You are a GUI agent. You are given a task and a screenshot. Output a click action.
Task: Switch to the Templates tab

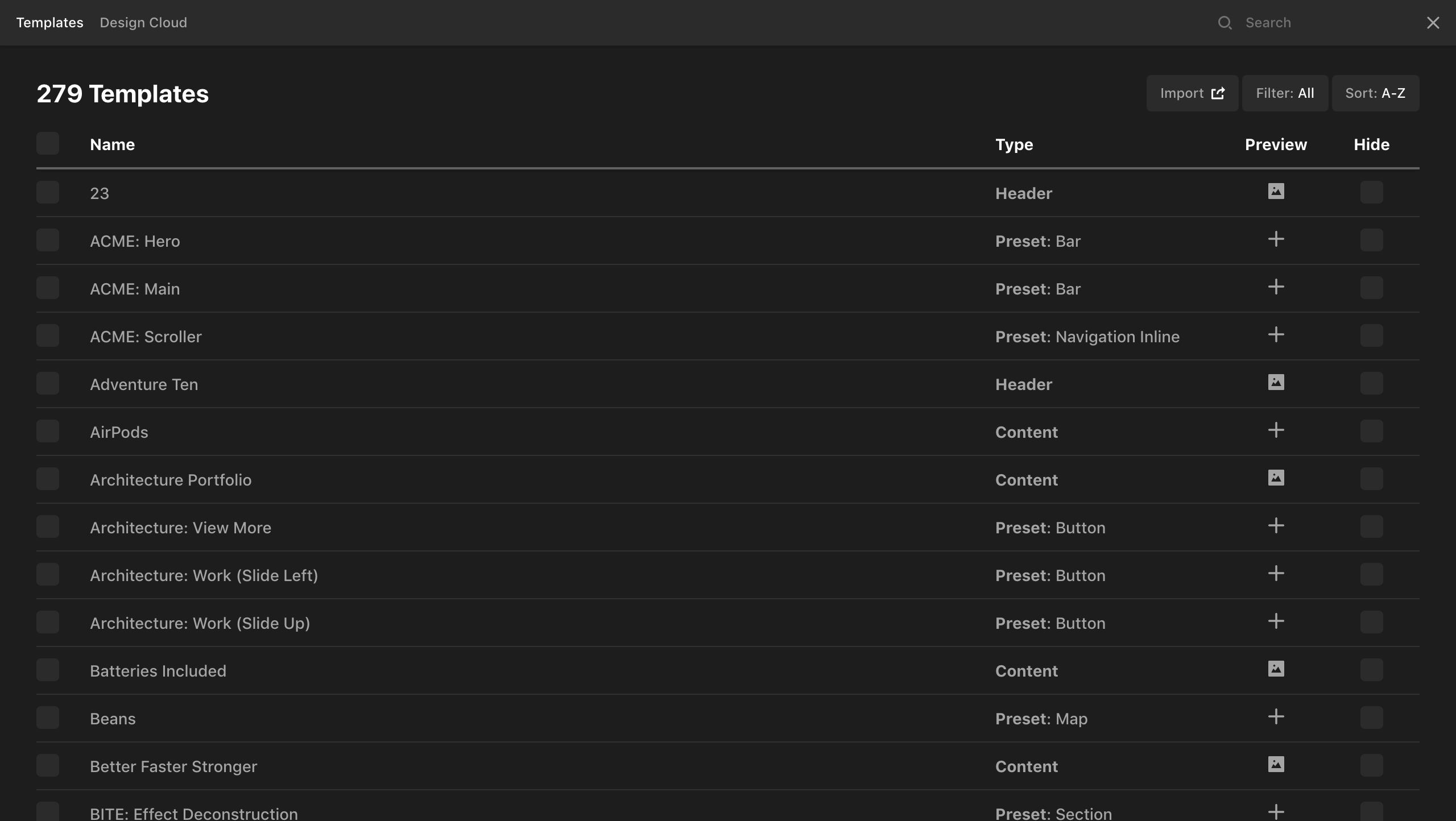pos(49,23)
